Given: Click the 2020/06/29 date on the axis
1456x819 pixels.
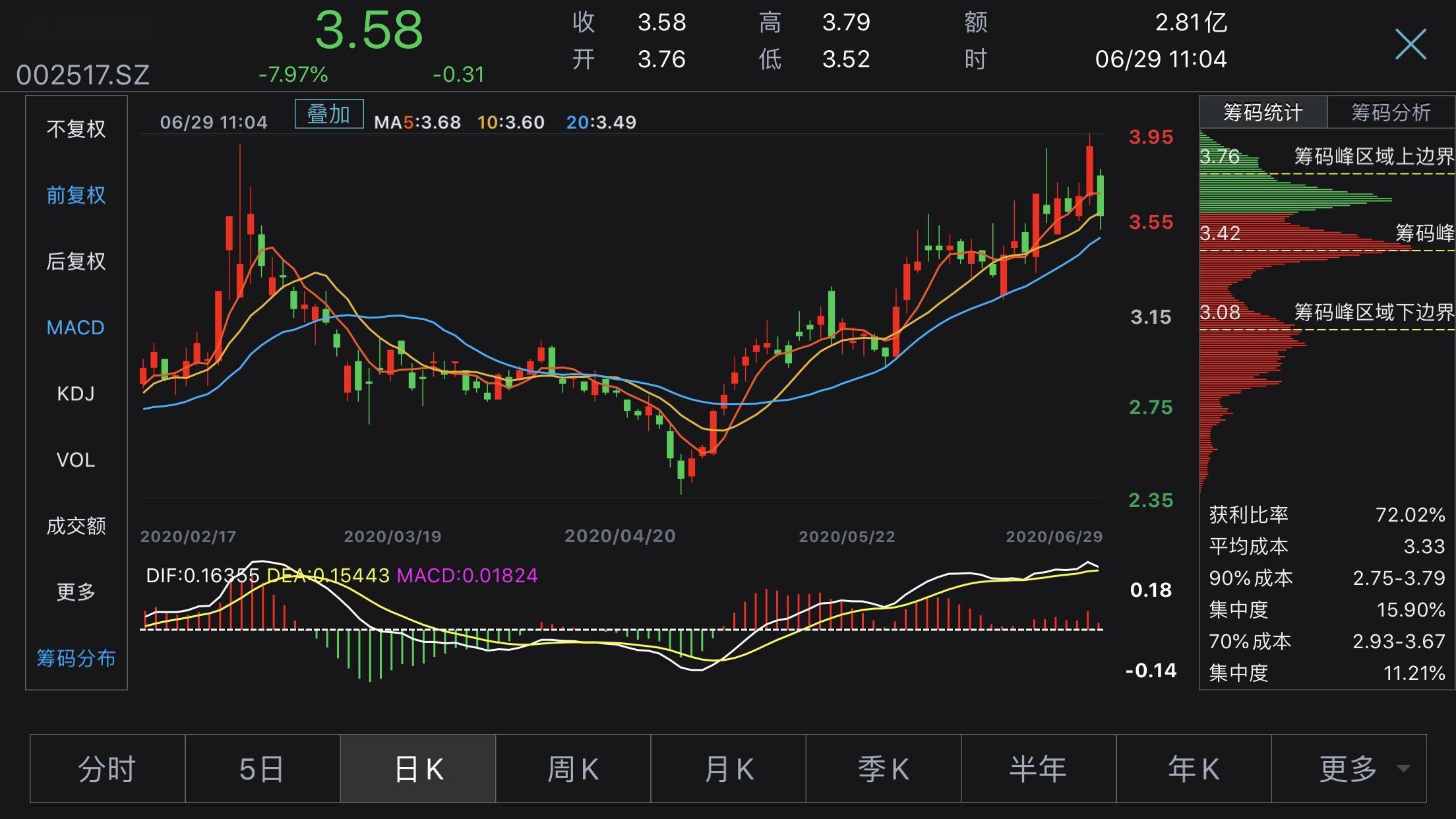Looking at the screenshot, I should [x=1054, y=536].
